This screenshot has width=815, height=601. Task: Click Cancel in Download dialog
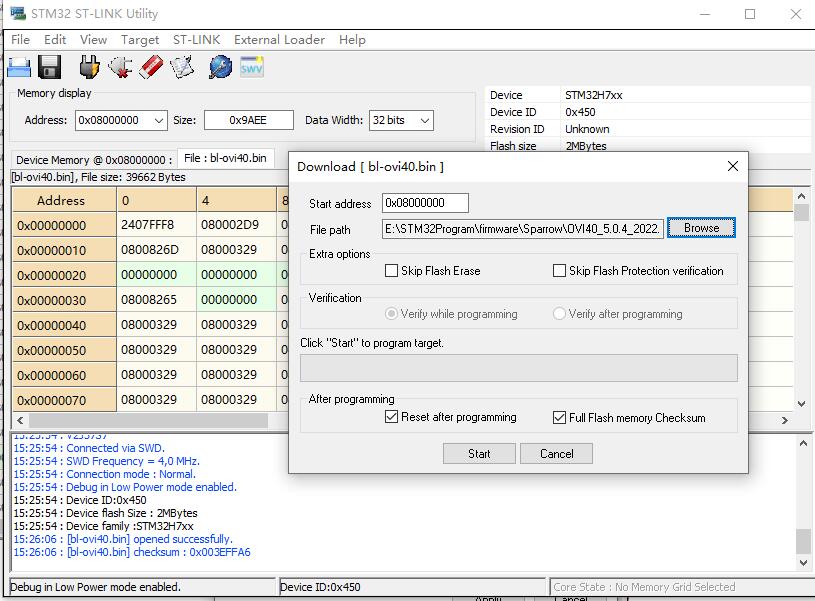coord(556,453)
